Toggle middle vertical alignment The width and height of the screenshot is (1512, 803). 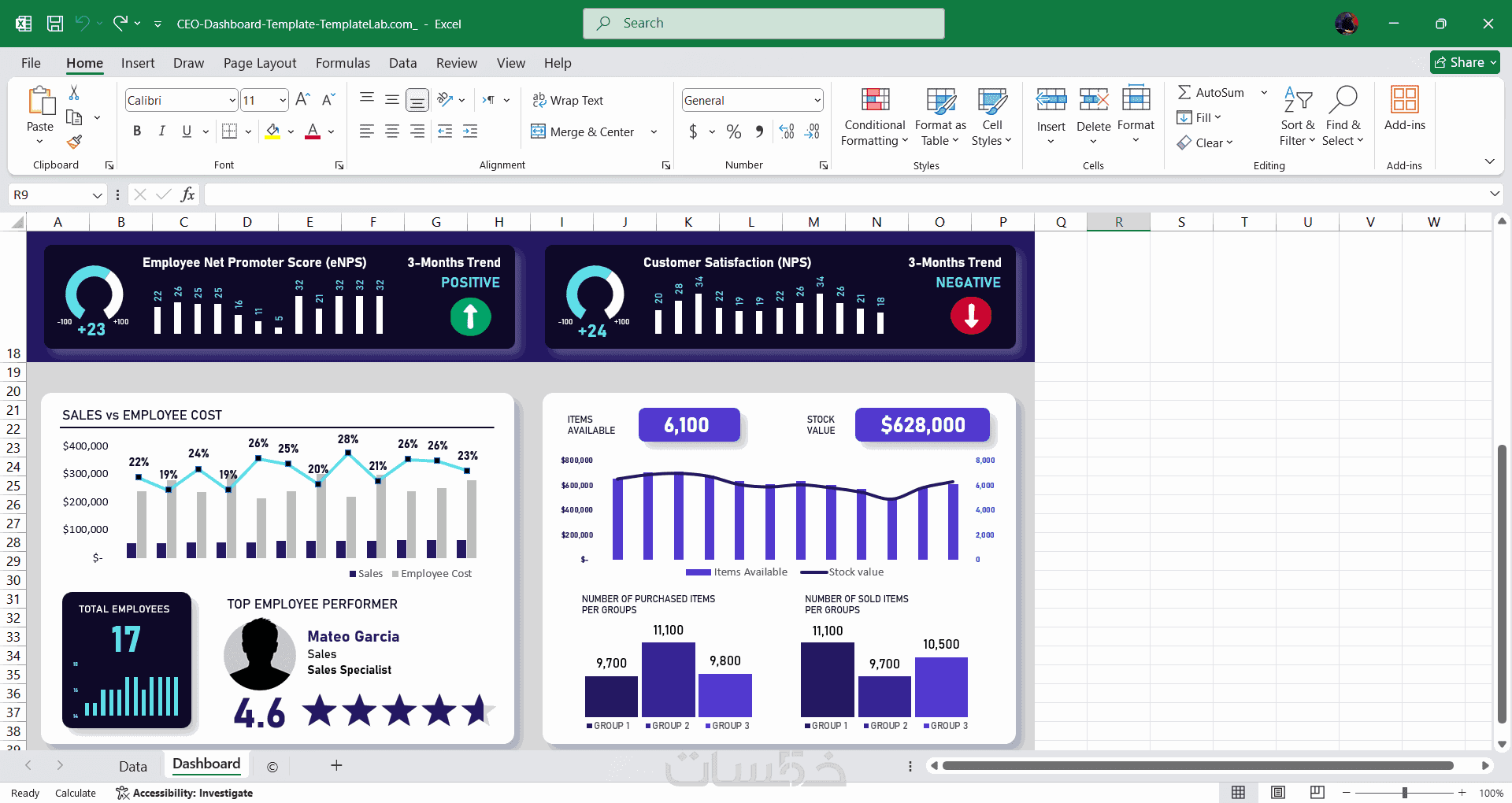[392, 99]
